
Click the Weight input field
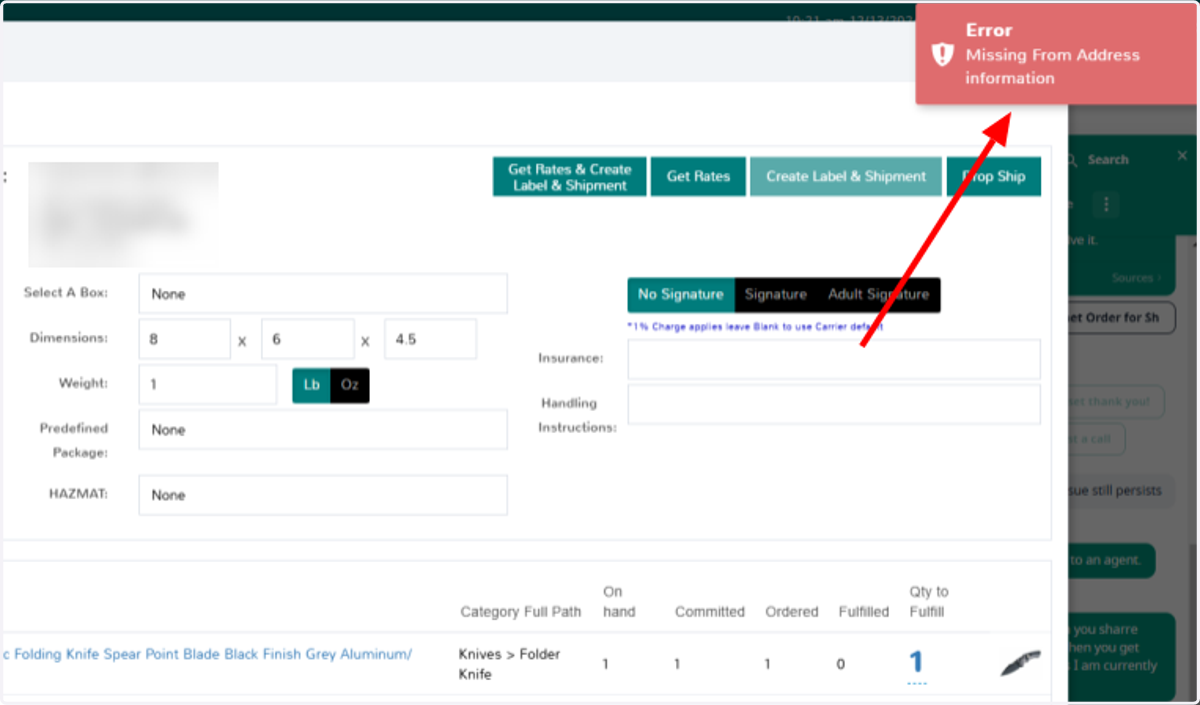pyautogui.click(x=208, y=385)
